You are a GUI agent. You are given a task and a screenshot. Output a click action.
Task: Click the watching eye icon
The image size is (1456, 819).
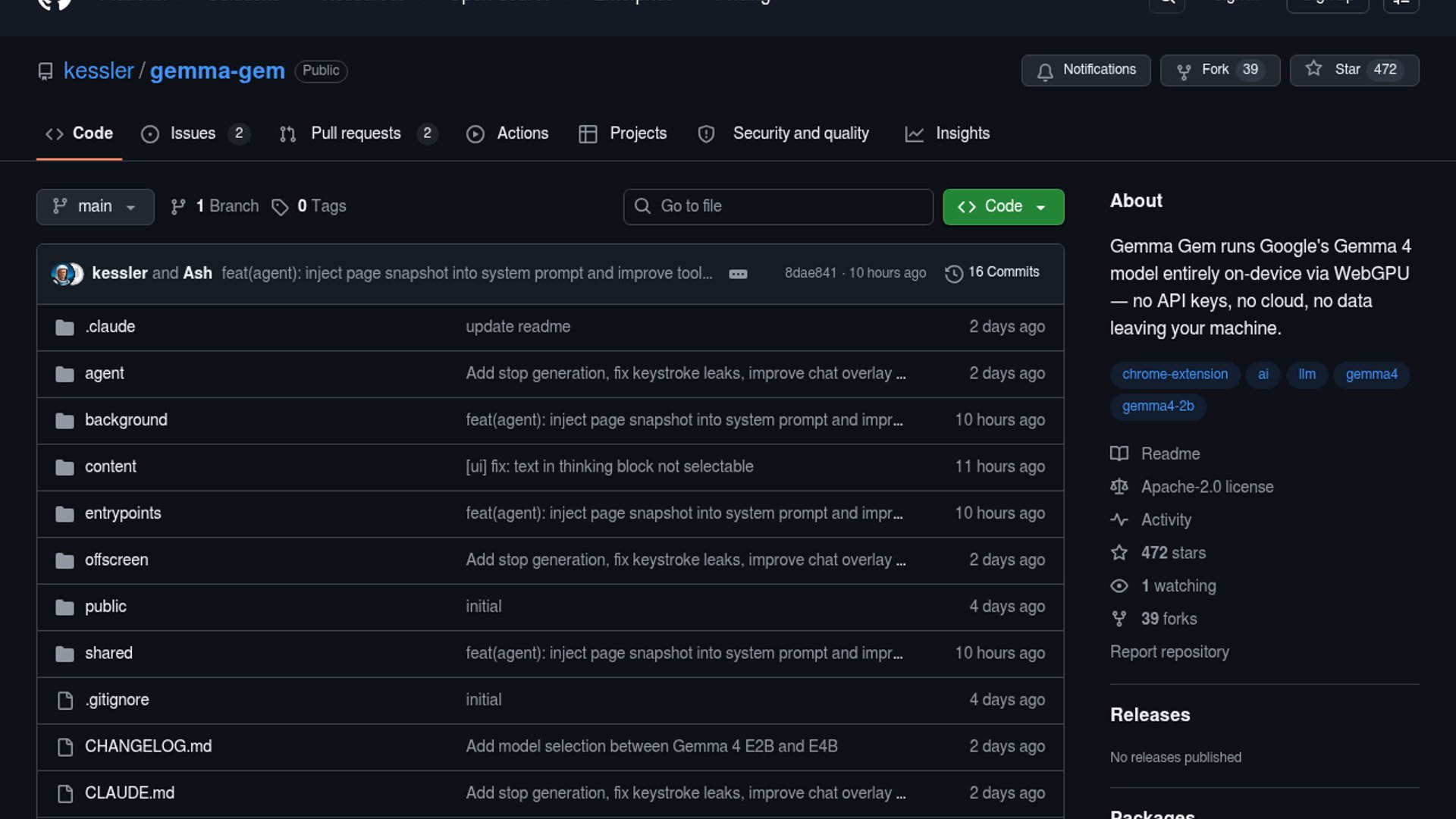pyautogui.click(x=1119, y=586)
